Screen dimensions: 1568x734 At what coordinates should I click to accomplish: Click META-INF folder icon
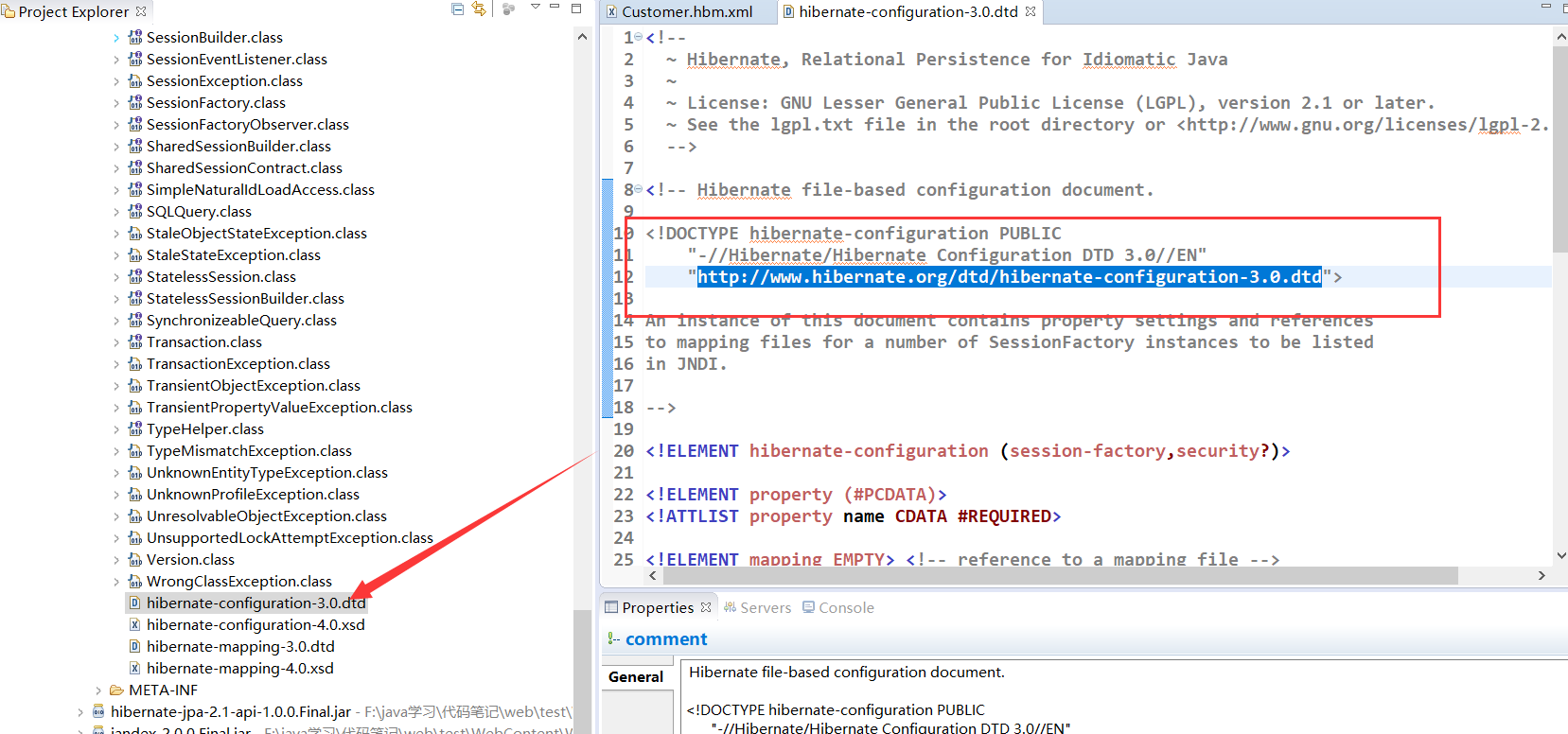[x=116, y=690]
